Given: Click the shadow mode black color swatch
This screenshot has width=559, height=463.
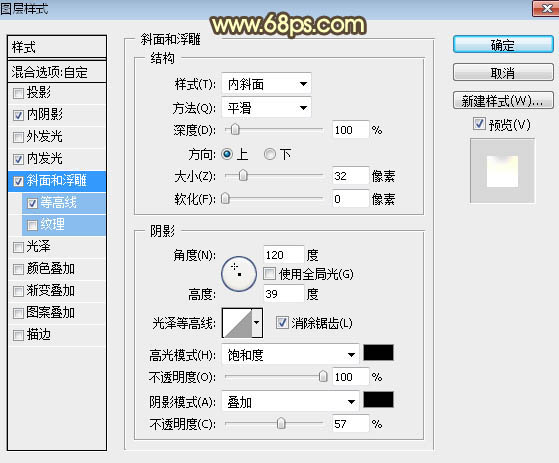Looking at the screenshot, I should point(378,400).
